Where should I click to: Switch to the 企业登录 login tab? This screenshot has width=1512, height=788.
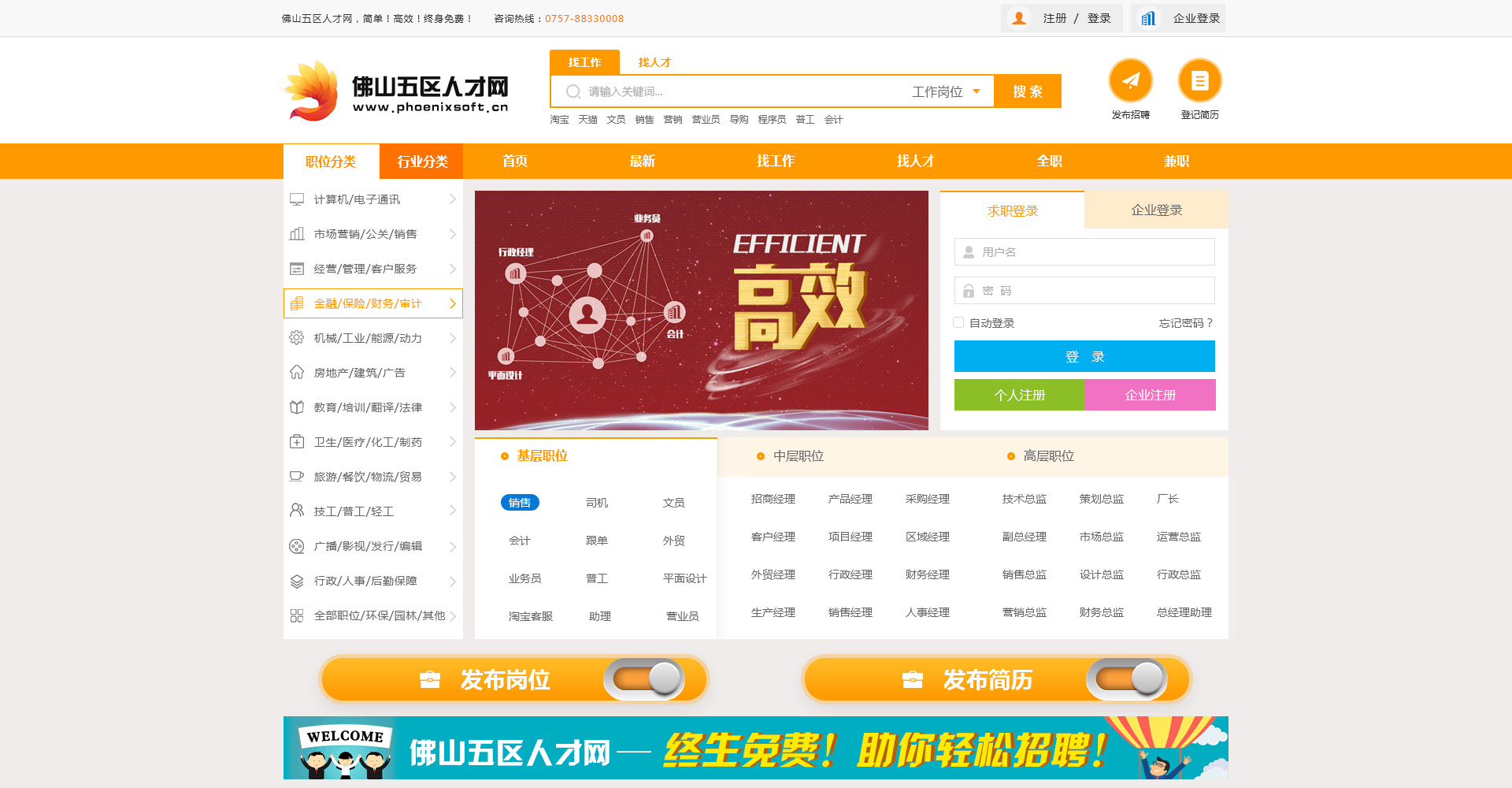coord(1156,210)
